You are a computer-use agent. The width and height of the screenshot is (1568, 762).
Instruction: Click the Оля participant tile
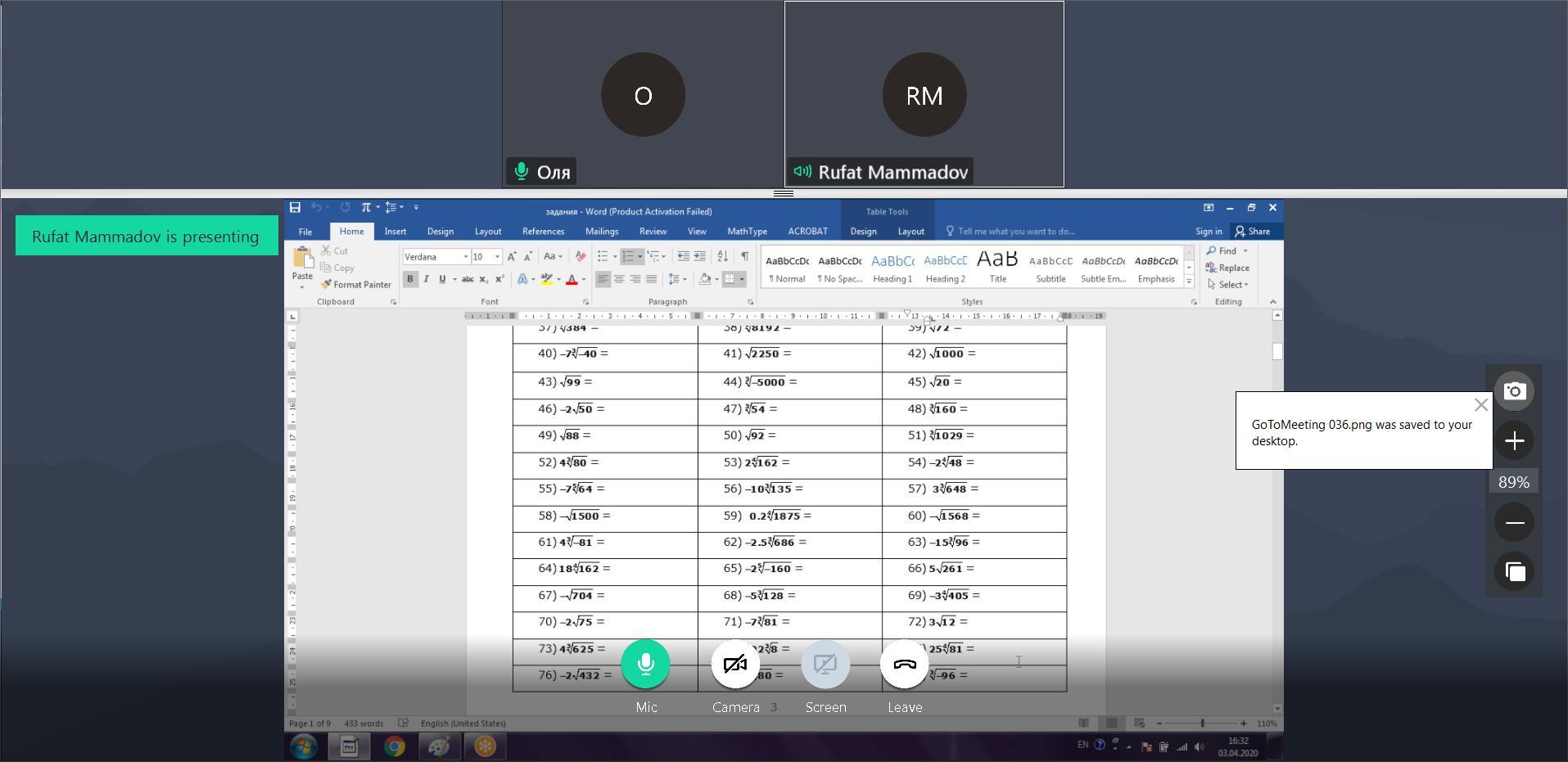pos(643,94)
